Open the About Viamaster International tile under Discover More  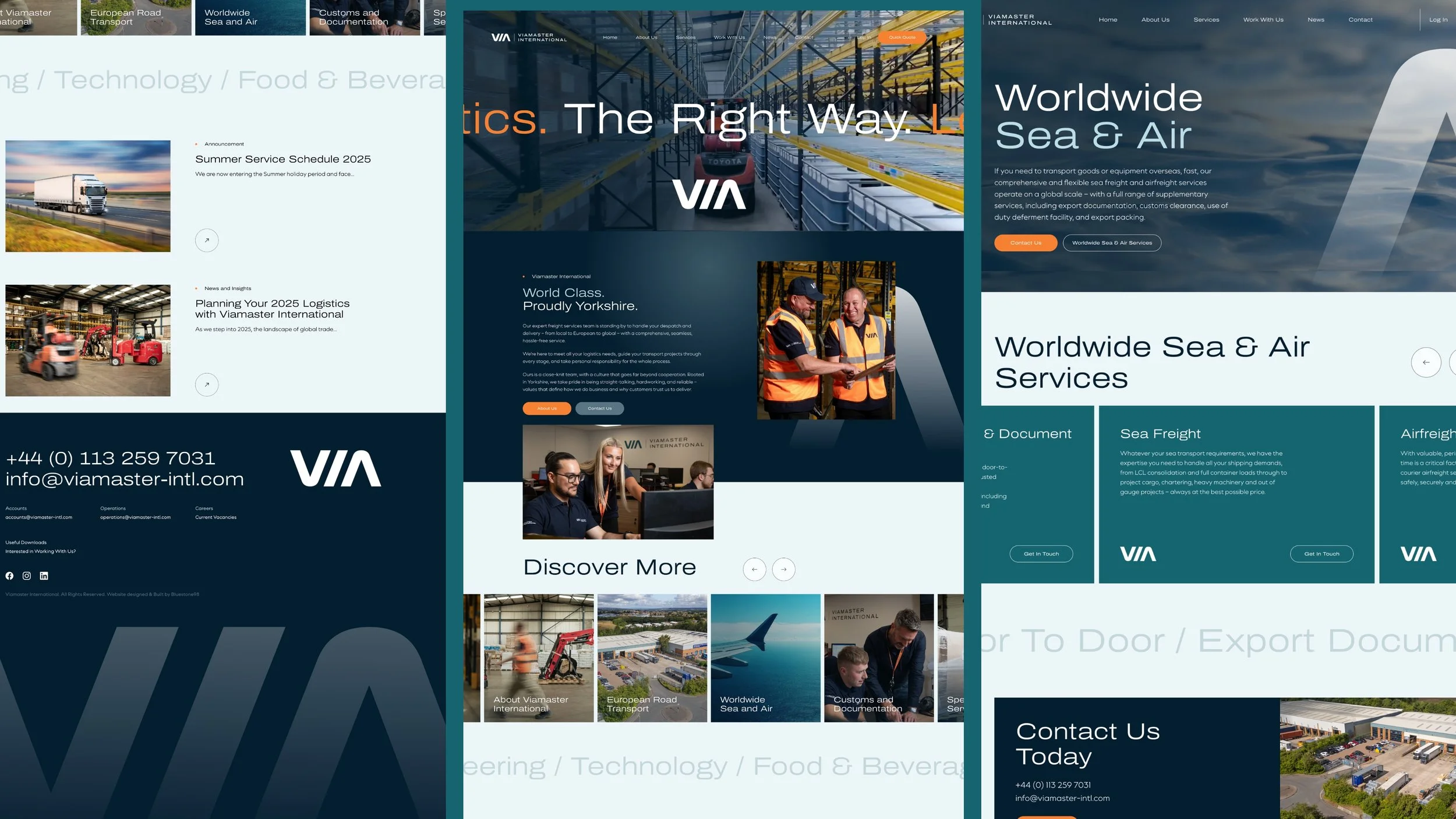[x=539, y=658]
